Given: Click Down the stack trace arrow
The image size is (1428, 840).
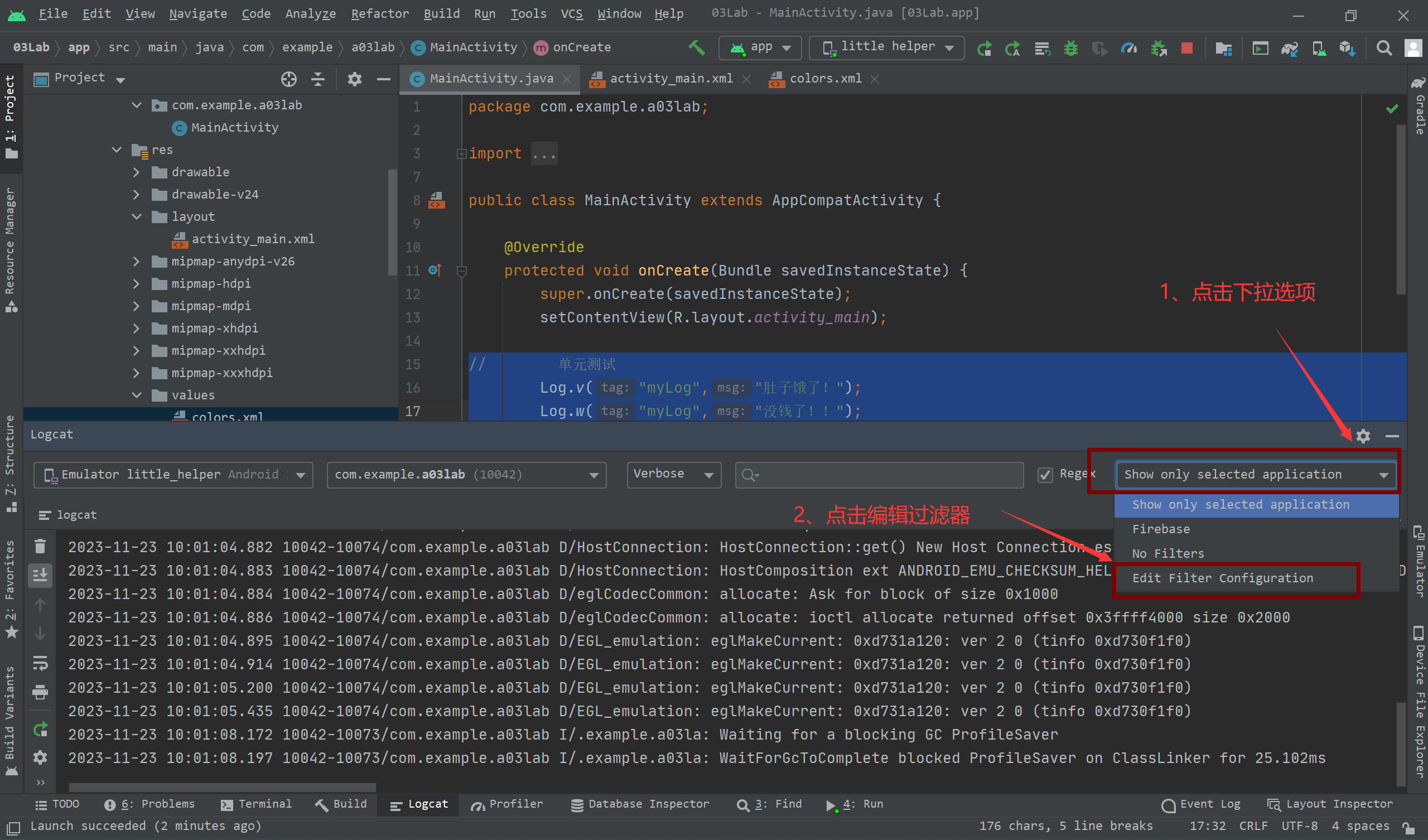Looking at the screenshot, I should 40,633.
